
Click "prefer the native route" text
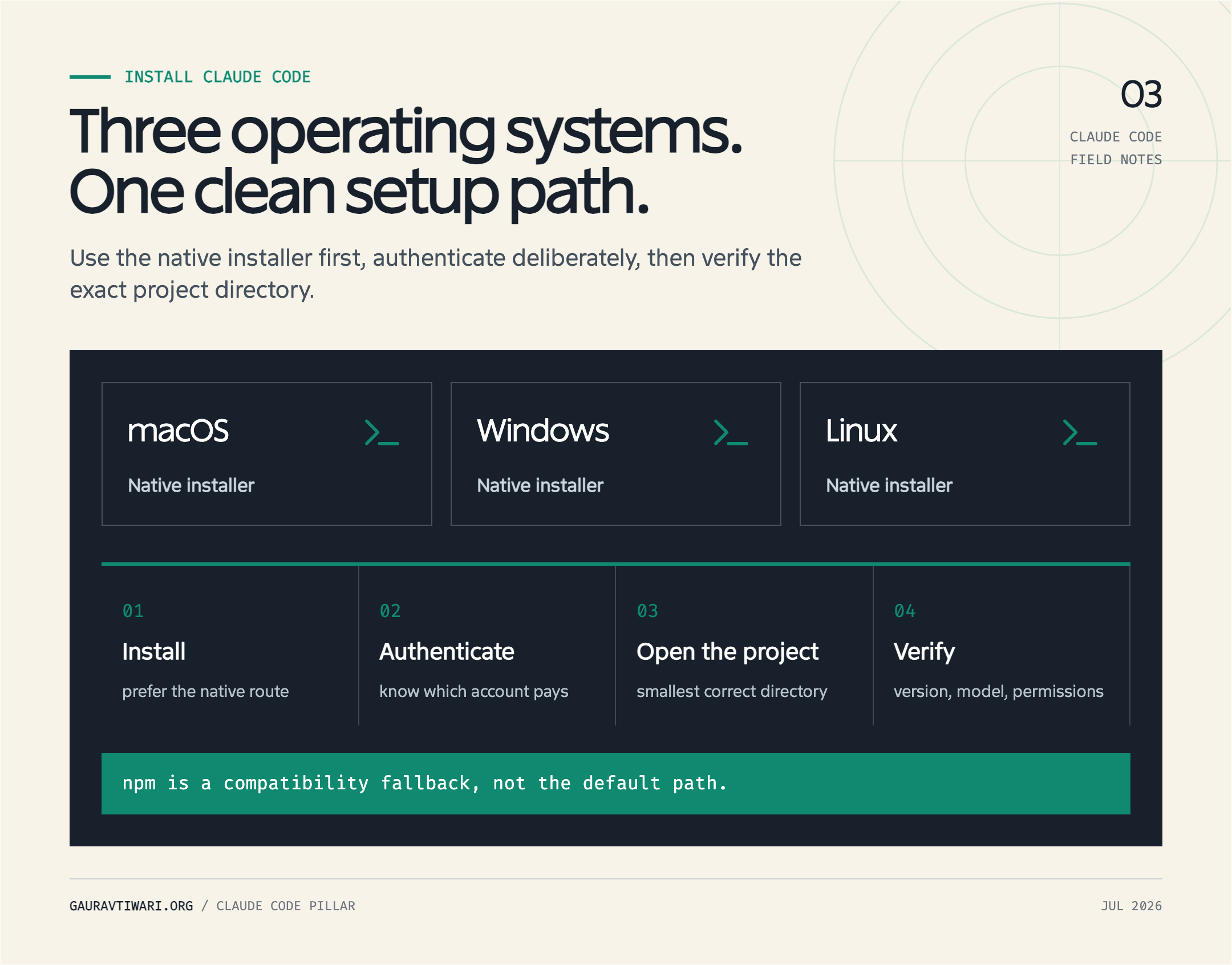click(x=205, y=691)
